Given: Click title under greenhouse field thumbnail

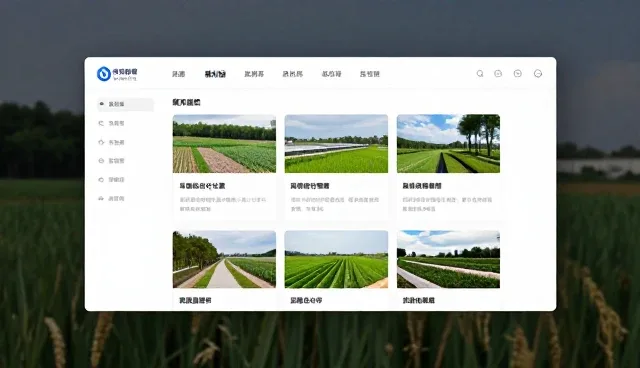Looking at the screenshot, I should [x=310, y=186].
